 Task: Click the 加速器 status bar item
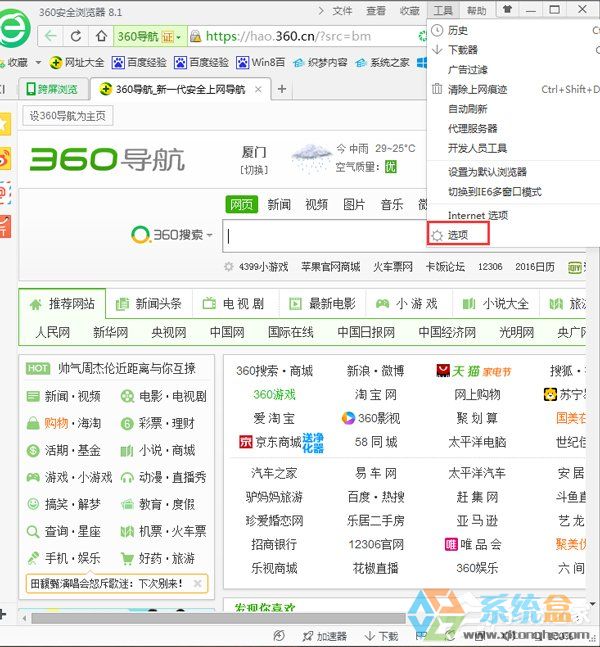[x=324, y=636]
